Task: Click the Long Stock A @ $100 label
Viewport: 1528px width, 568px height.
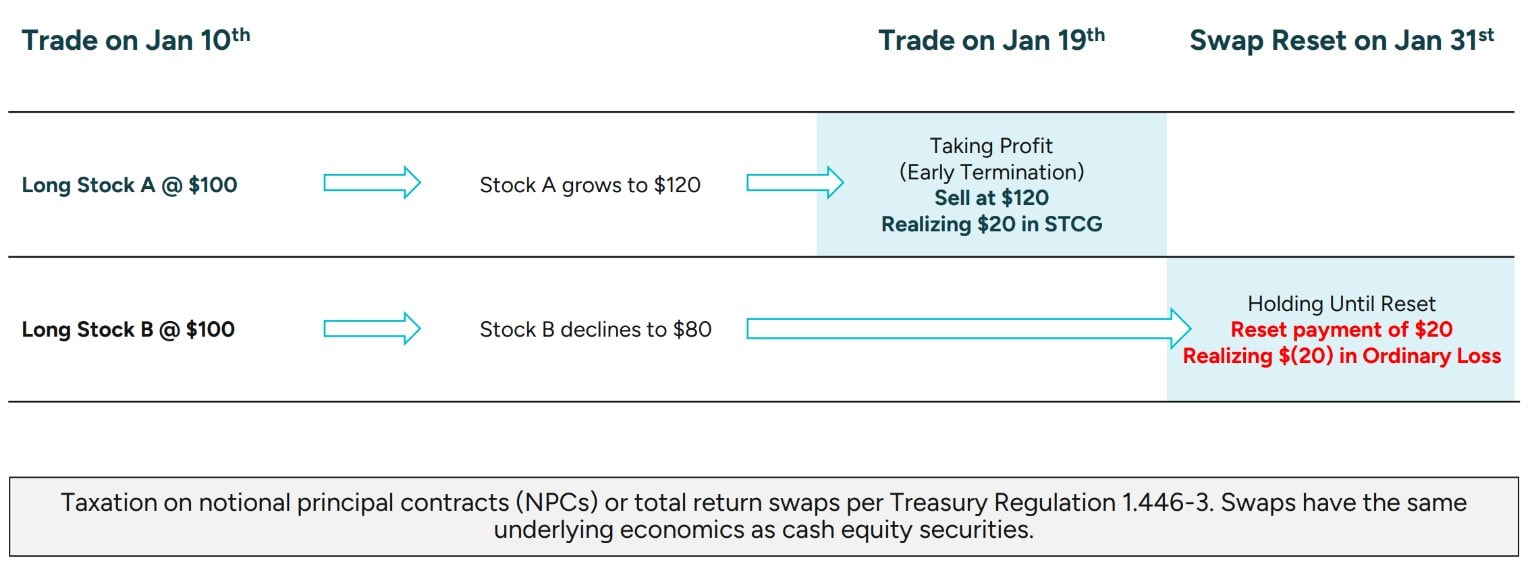Action: 130,185
